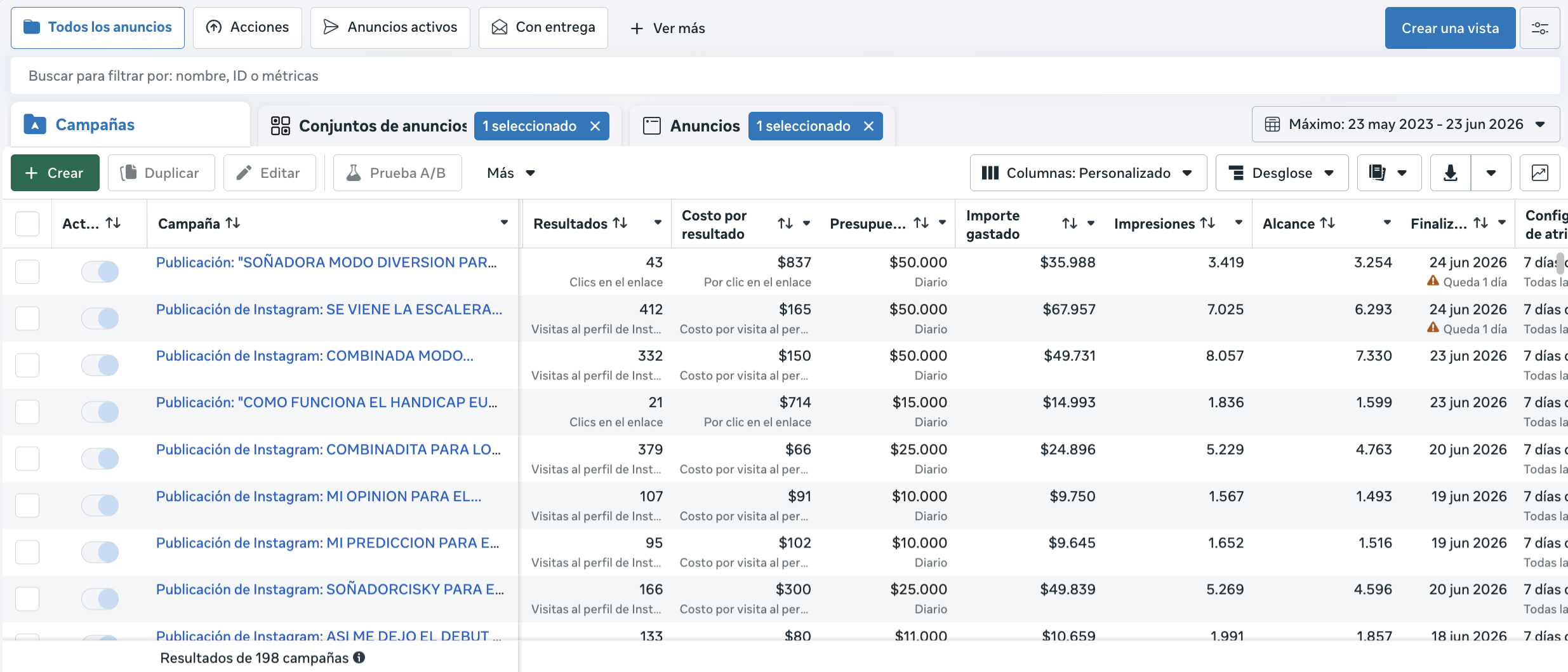1568x672 pixels.
Task: Open the charts panel icon
Action: tap(1539, 173)
